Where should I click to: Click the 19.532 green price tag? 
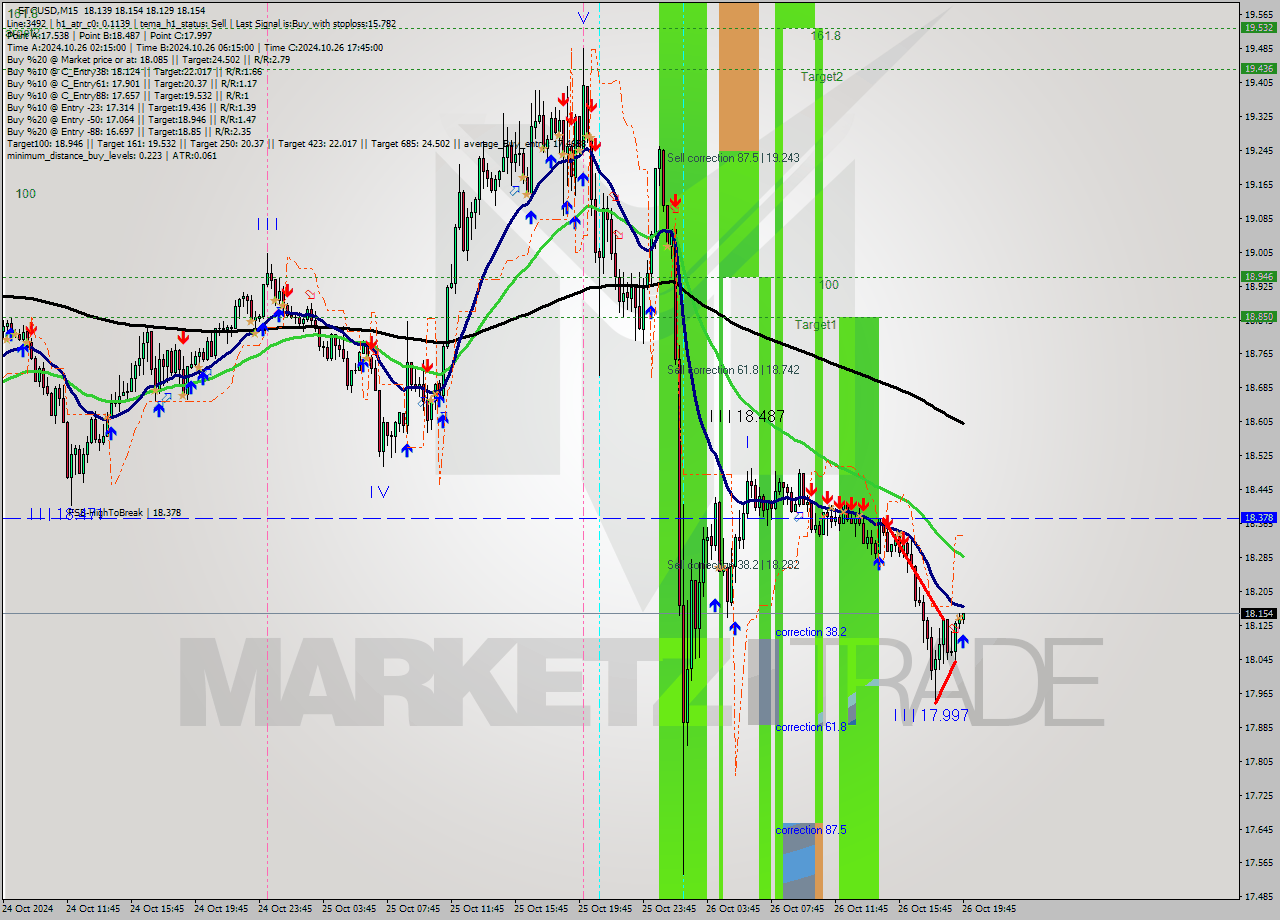pyautogui.click(x=1258, y=28)
